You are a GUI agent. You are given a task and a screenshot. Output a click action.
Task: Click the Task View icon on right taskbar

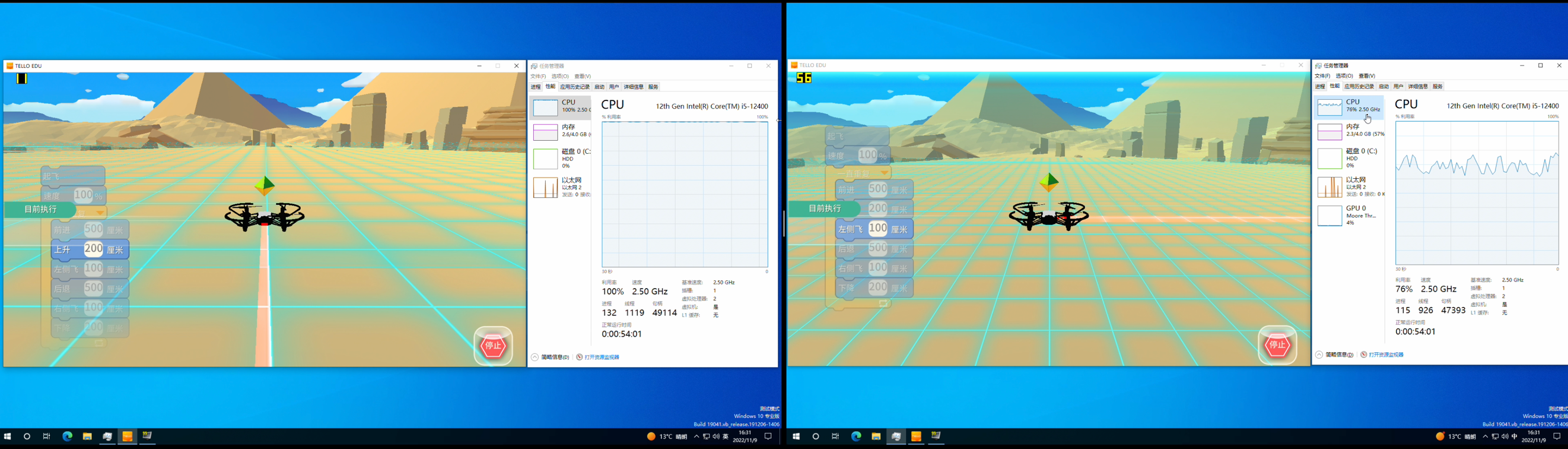point(836,436)
